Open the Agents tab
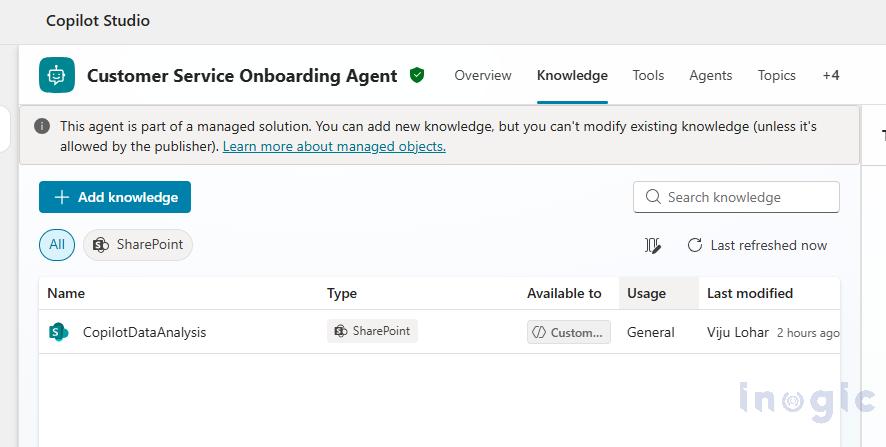The width and height of the screenshot is (886, 447). 710,75
